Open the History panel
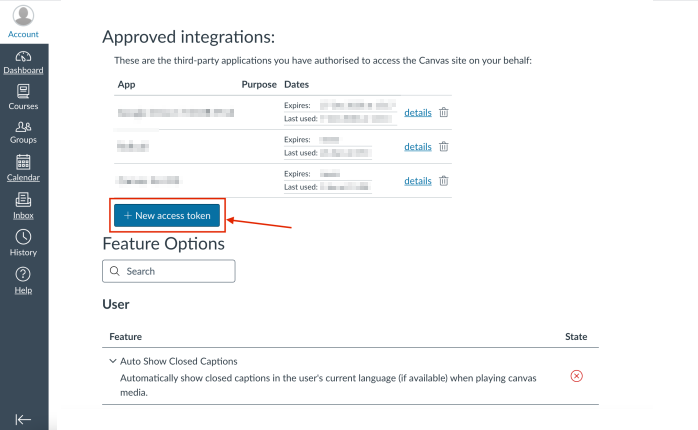The height and width of the screenshot is (430, 698). (23, 242)
